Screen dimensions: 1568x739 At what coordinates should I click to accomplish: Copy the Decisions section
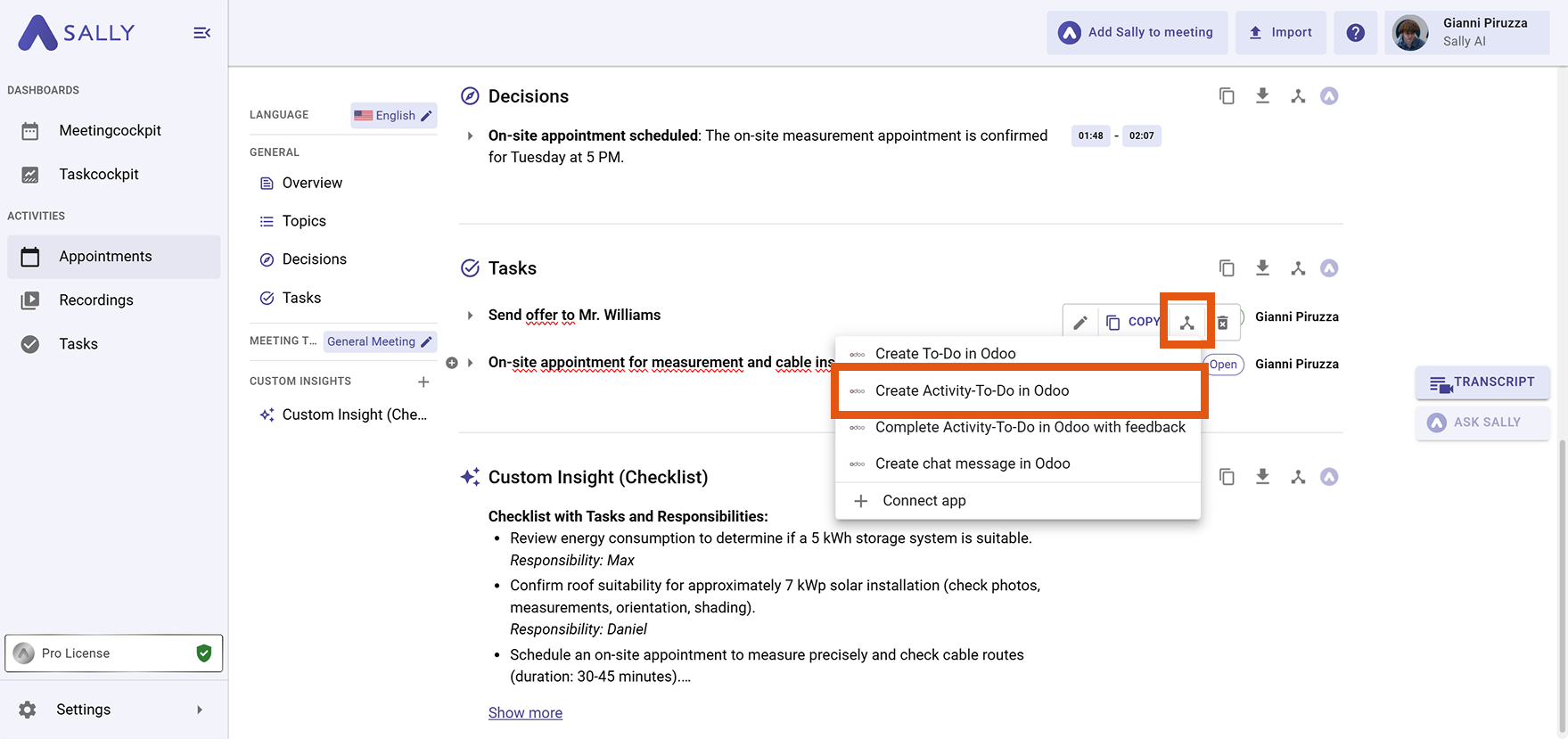(1227, 96)
